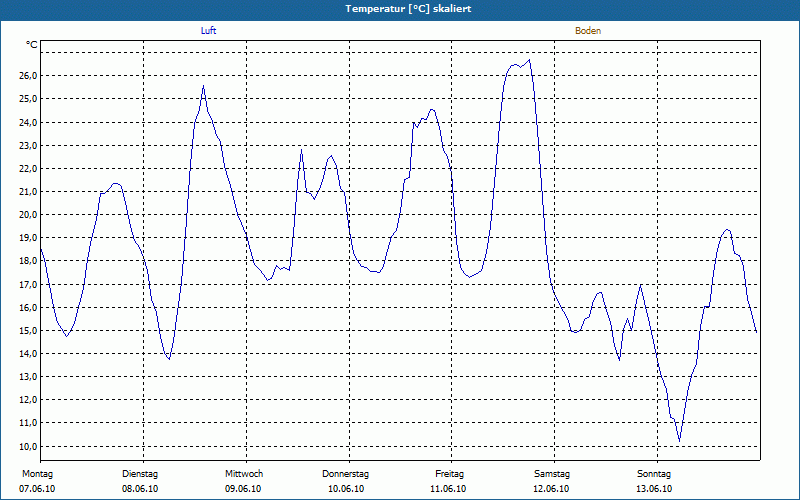800x500 pixels.
Task: Select the Donnerstag day label
Action: click(x=345, y=474)
